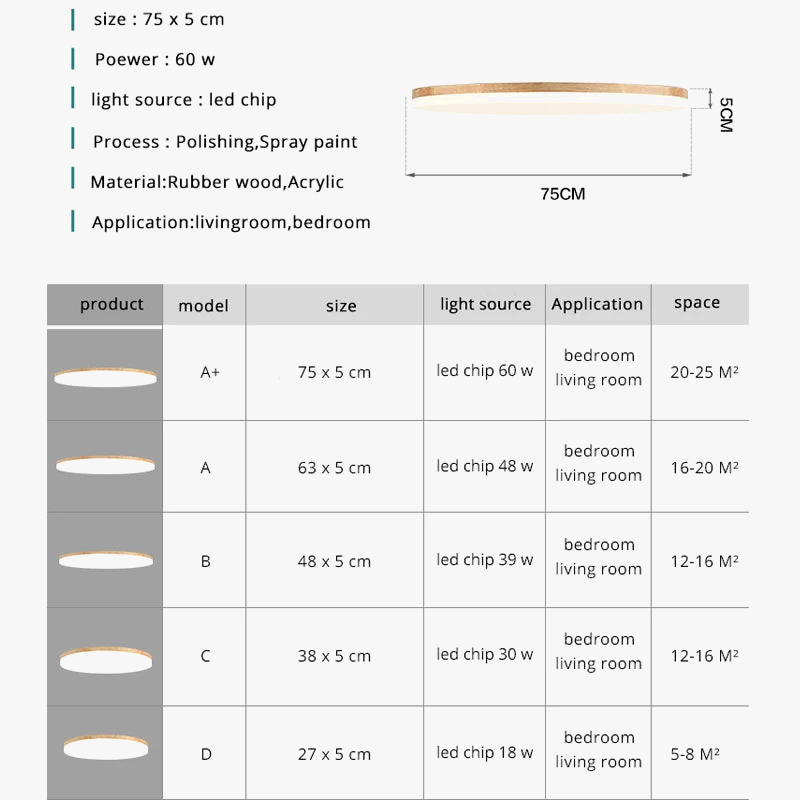Choose the model C lamp thumbnail
This screenshot has width=800, height=800.
pos(105,658)
